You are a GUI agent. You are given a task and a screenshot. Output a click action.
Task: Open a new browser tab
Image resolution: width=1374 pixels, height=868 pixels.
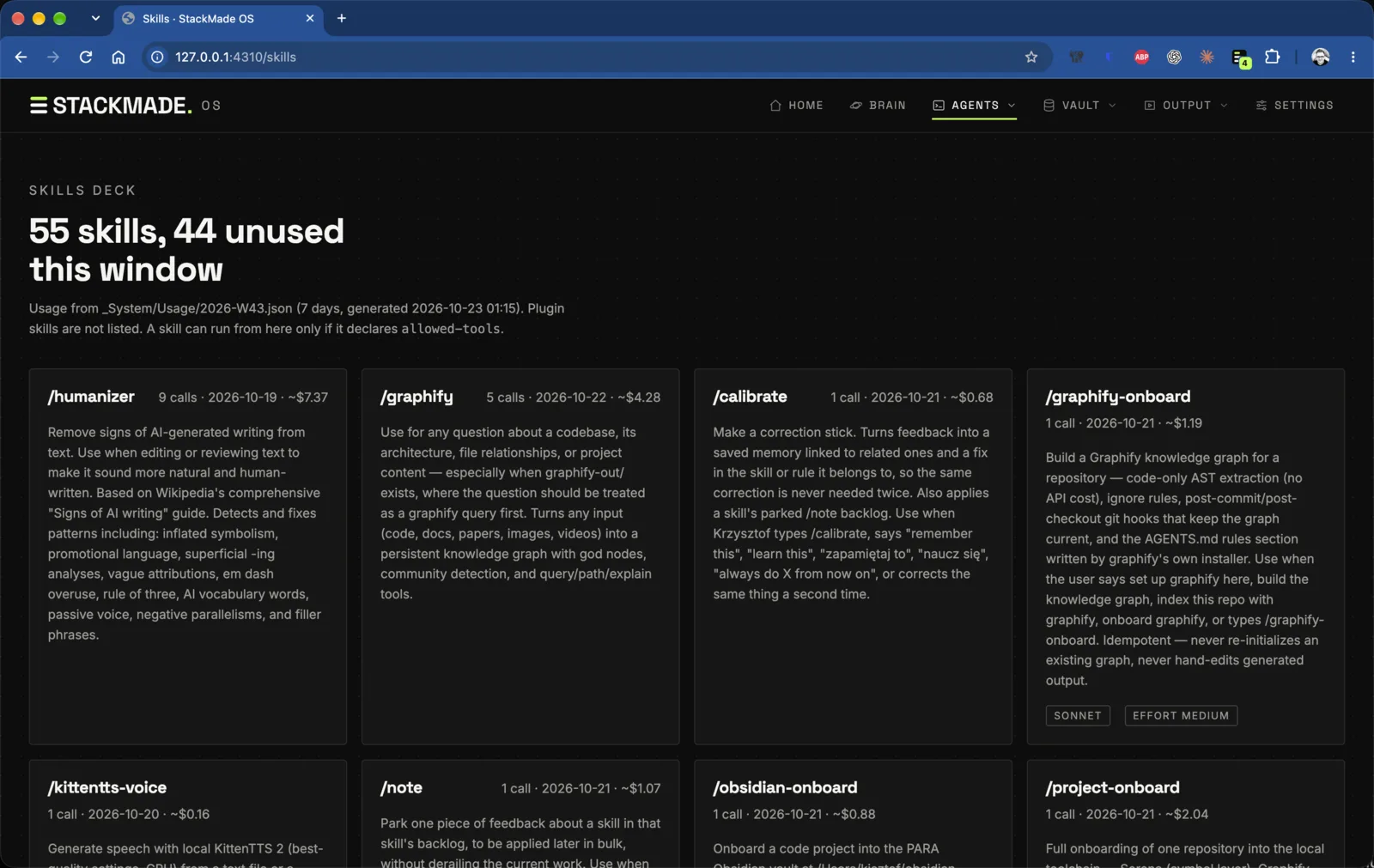[342, 18]
